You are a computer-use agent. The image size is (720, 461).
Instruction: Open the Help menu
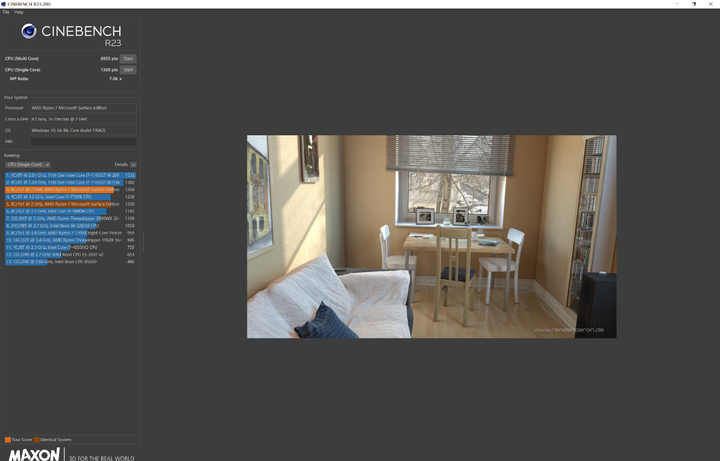(19, 12)
